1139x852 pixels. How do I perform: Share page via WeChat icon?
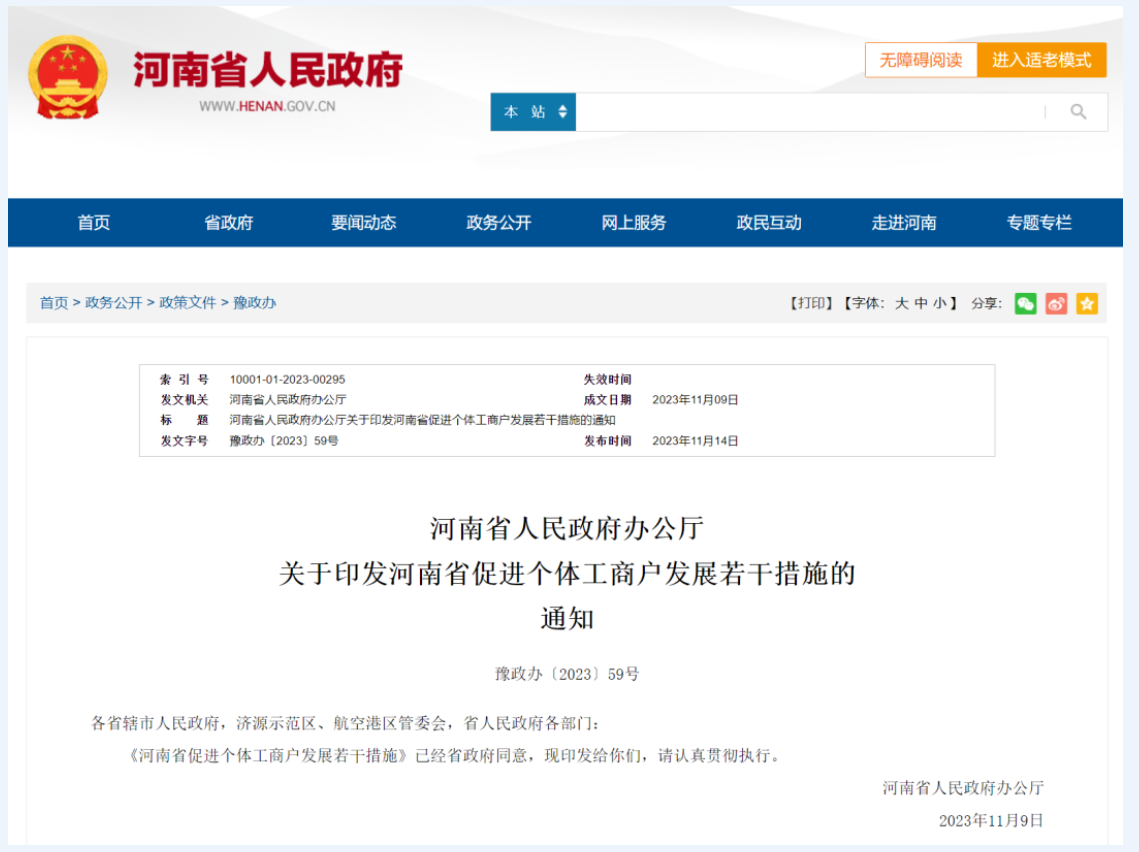pos(1025,303)
